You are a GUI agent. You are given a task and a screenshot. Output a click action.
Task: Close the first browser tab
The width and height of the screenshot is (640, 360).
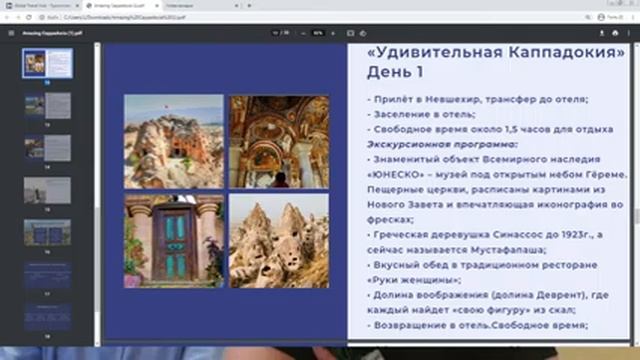(76, 6)
